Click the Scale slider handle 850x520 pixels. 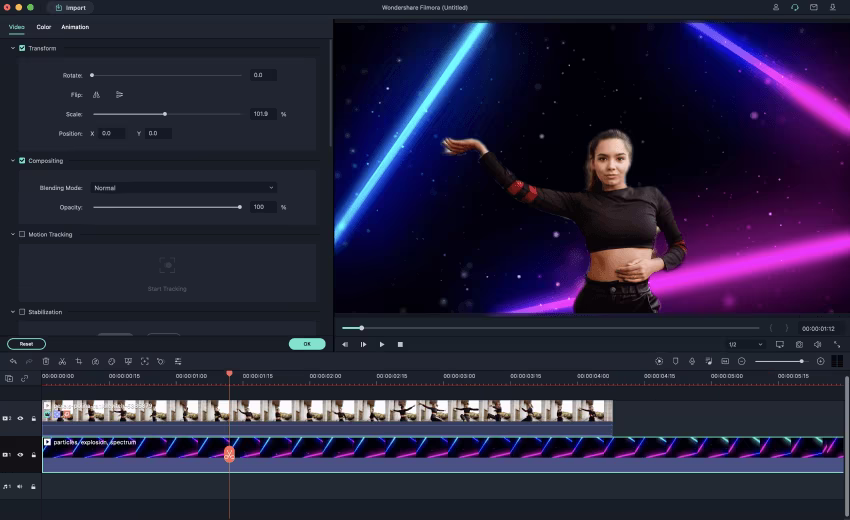tap(165, 114)
